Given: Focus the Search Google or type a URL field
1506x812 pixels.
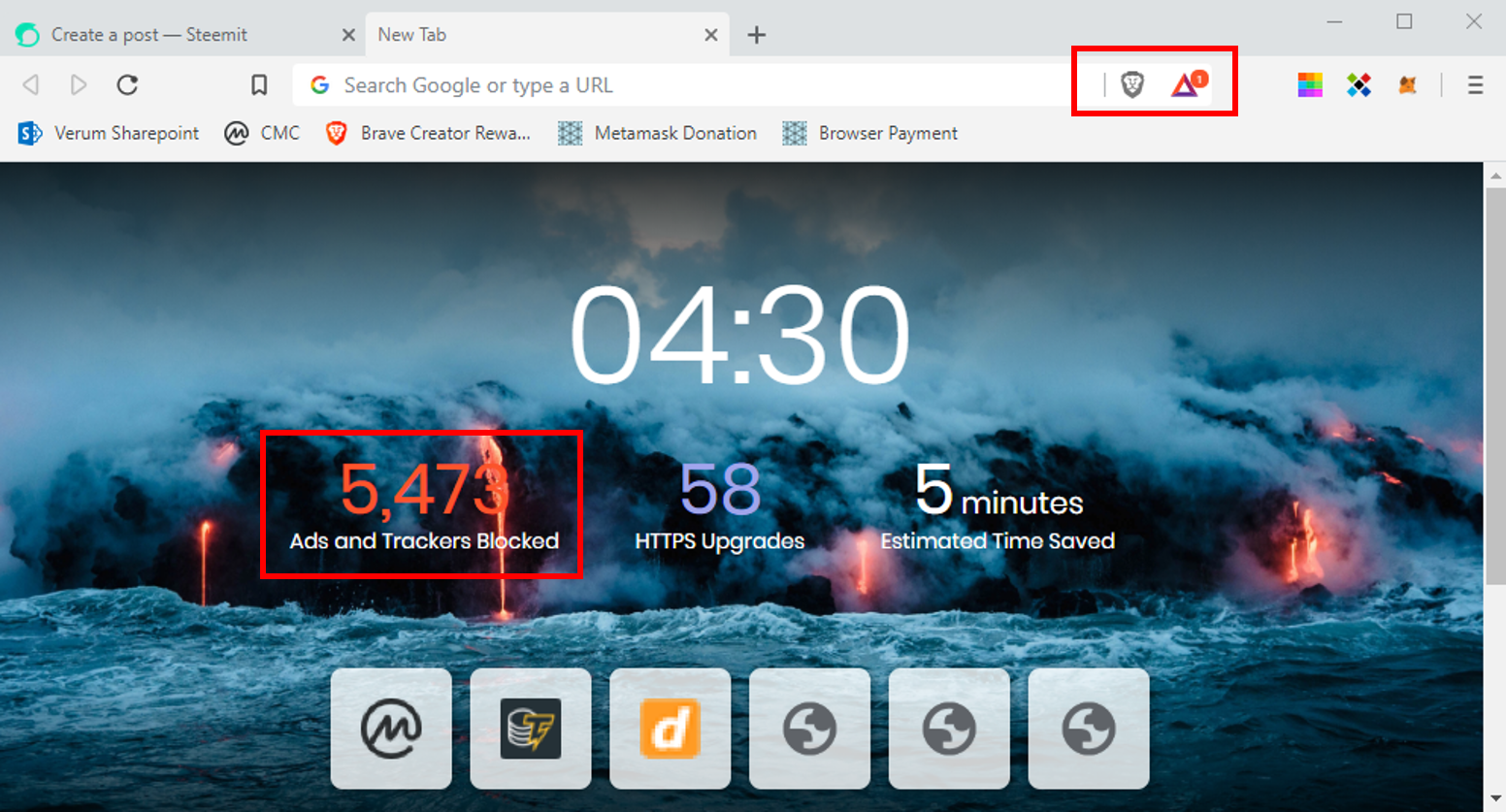Looking at the screenshot, I should click(697, 85).
